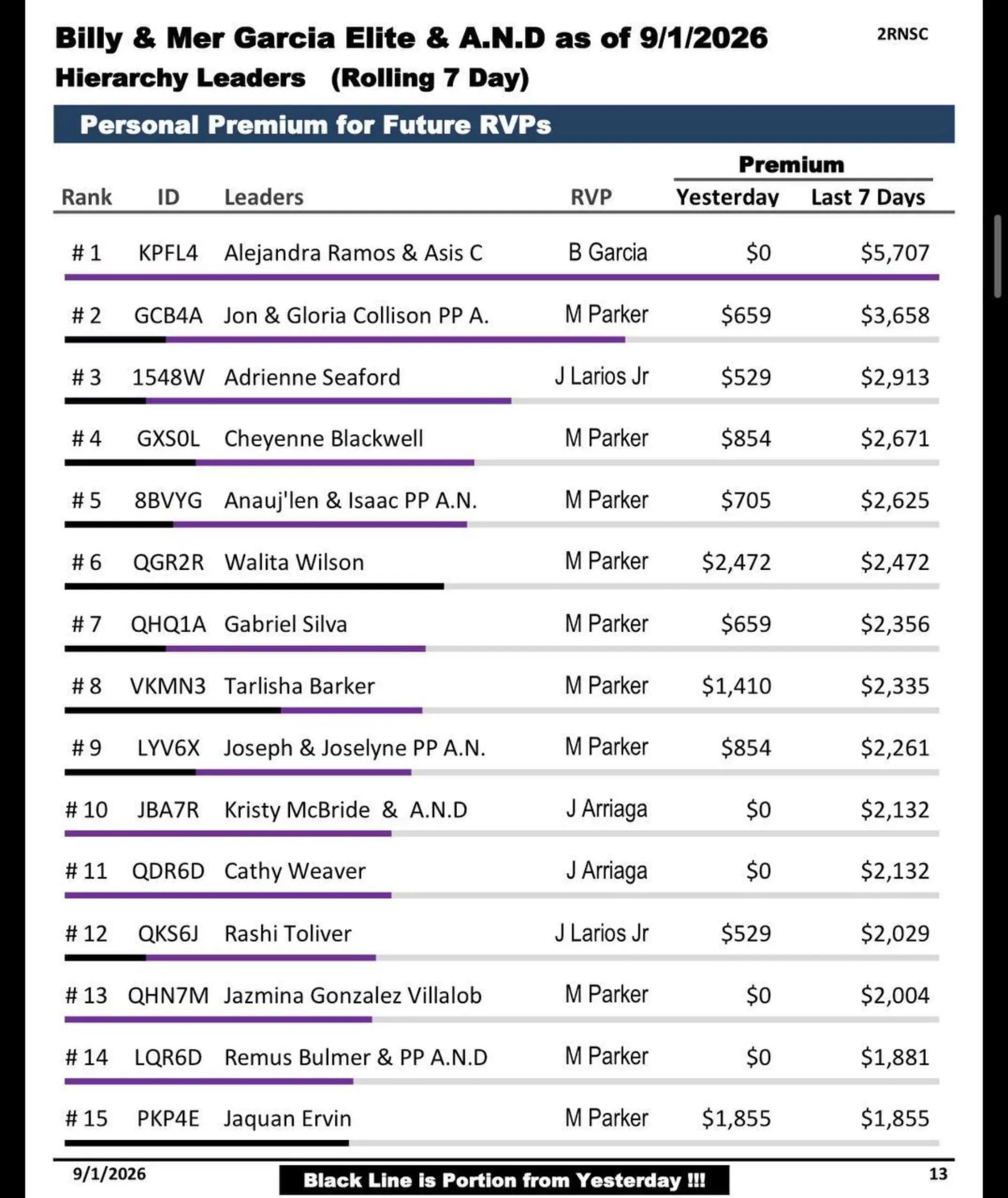Click the purple progress bar under Alejandra Ramos
This screenshot has width=1008, height=1198.
[x=501, y=277]
